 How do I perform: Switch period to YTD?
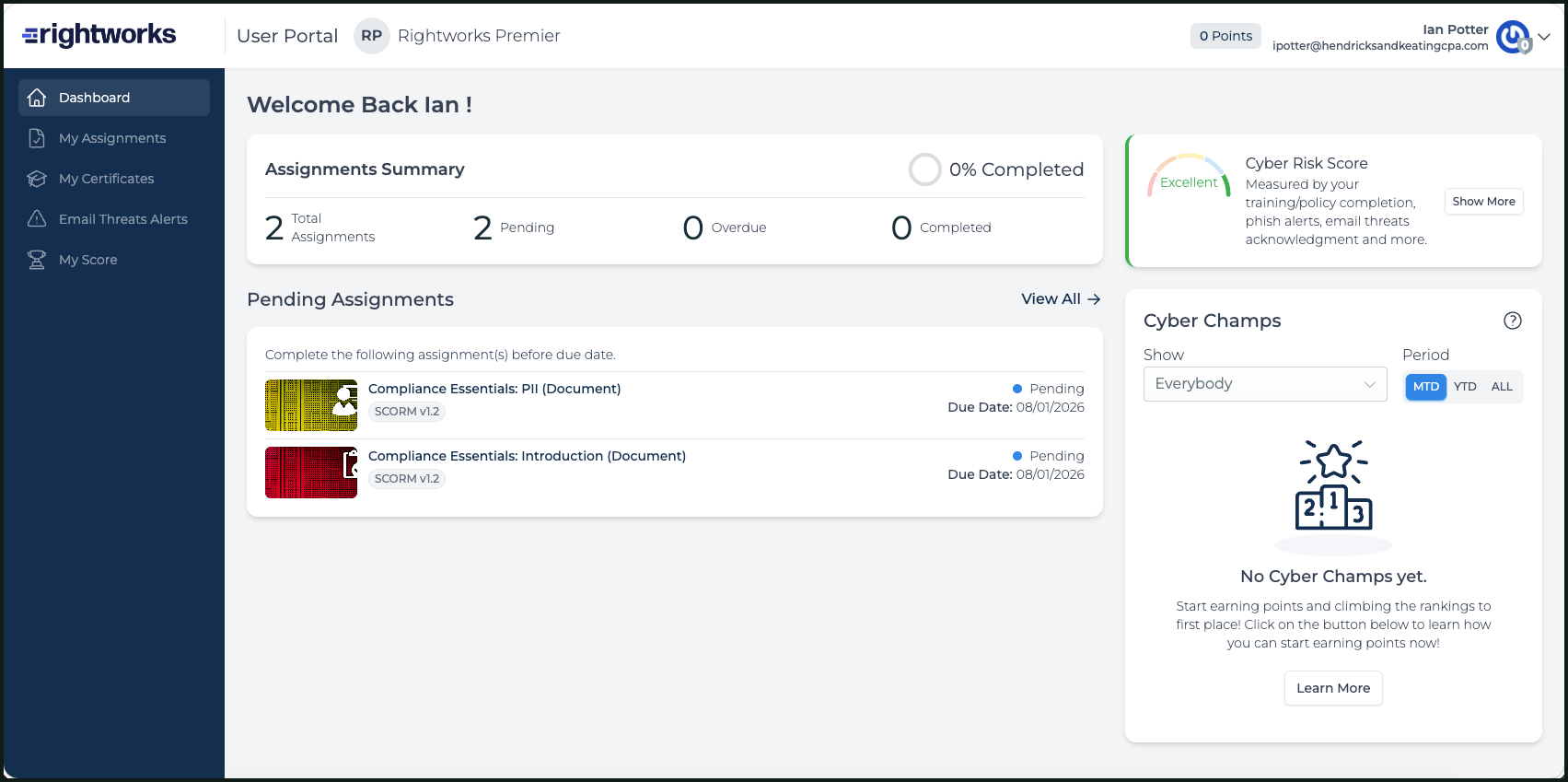(x=1465, y=387)
